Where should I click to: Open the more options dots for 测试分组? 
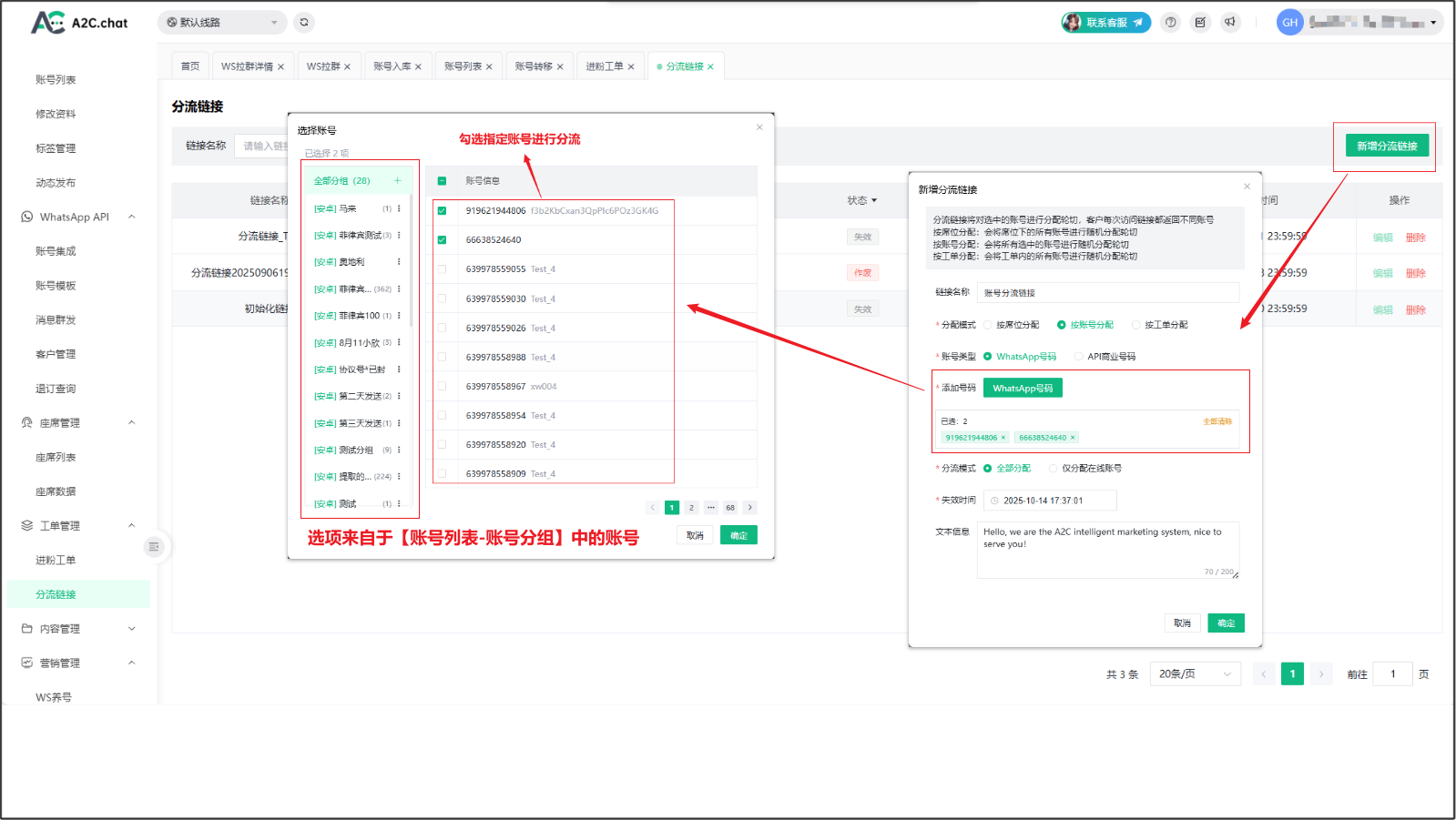pos(399,450)
